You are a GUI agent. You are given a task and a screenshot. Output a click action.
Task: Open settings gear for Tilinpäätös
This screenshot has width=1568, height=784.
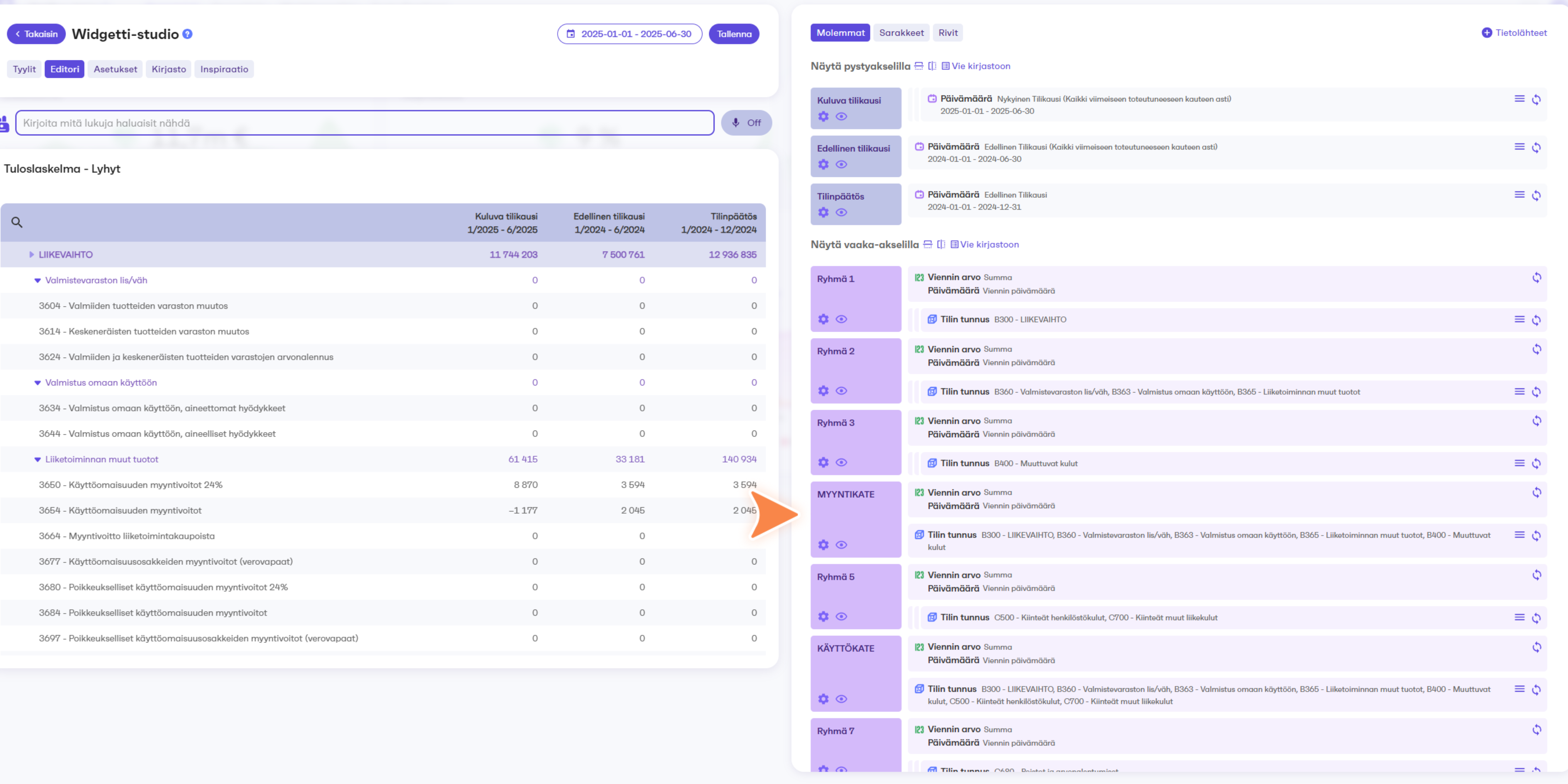(x=823, y=212)
